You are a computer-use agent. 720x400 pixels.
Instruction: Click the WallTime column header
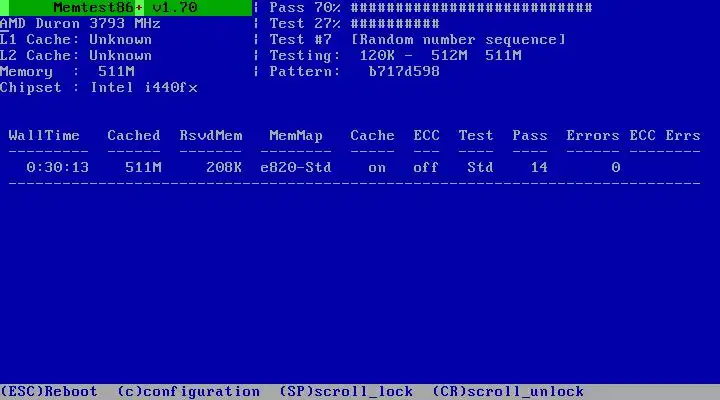pos(44,135)
